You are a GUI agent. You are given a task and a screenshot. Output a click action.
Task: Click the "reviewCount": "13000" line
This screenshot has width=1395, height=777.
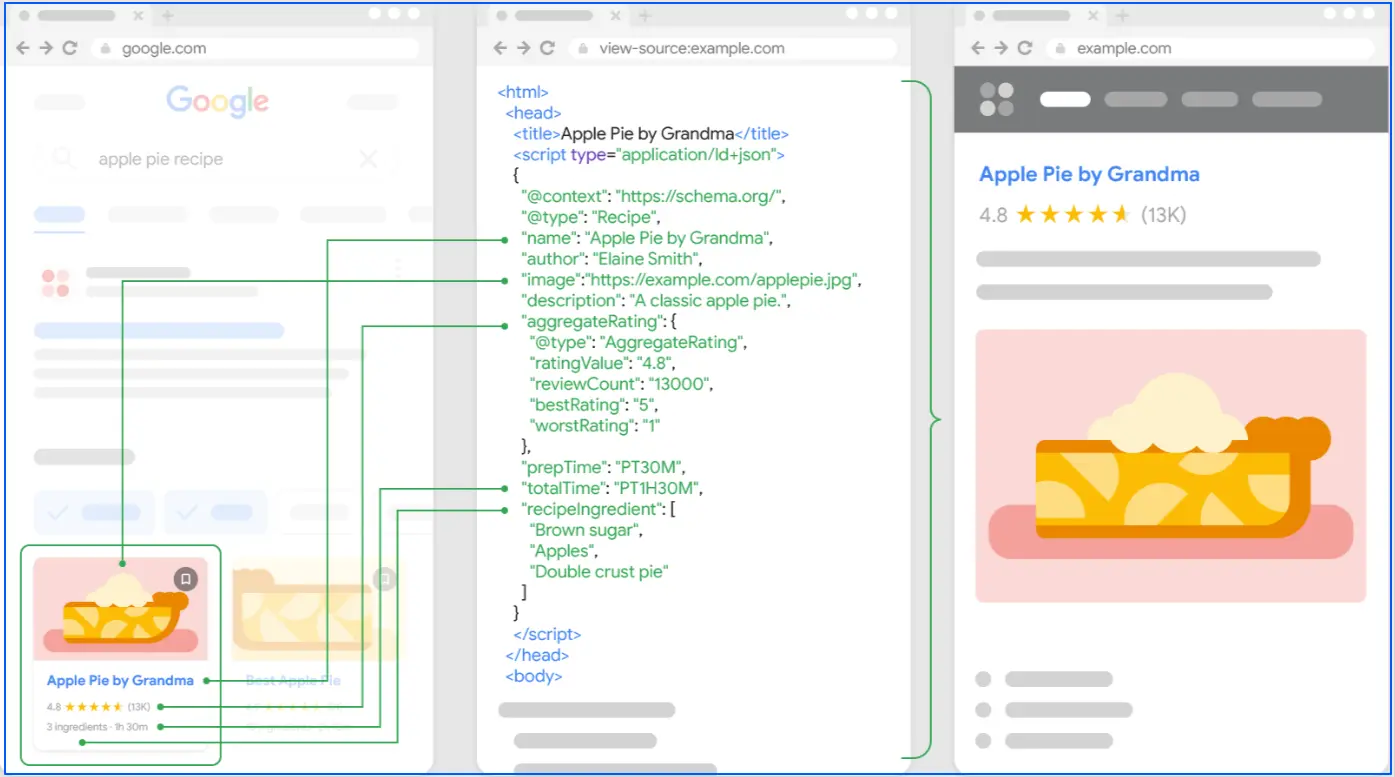click(x=621, y=383)
